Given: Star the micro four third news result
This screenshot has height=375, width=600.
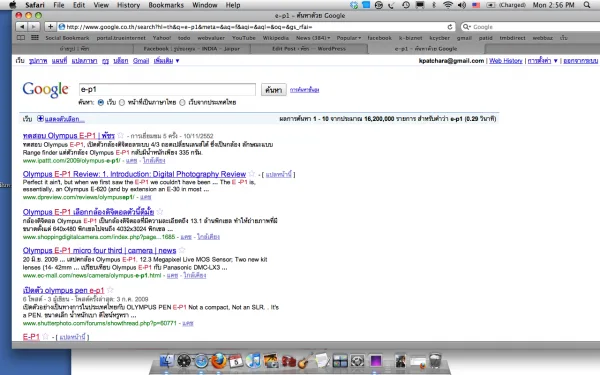Looking at the screenshot, I should (x=182, y=250).
